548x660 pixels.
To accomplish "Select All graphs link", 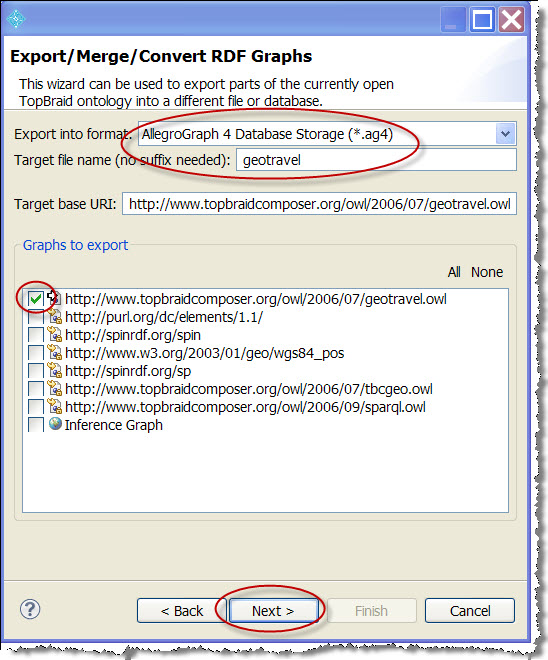I will tap(454, 272).
